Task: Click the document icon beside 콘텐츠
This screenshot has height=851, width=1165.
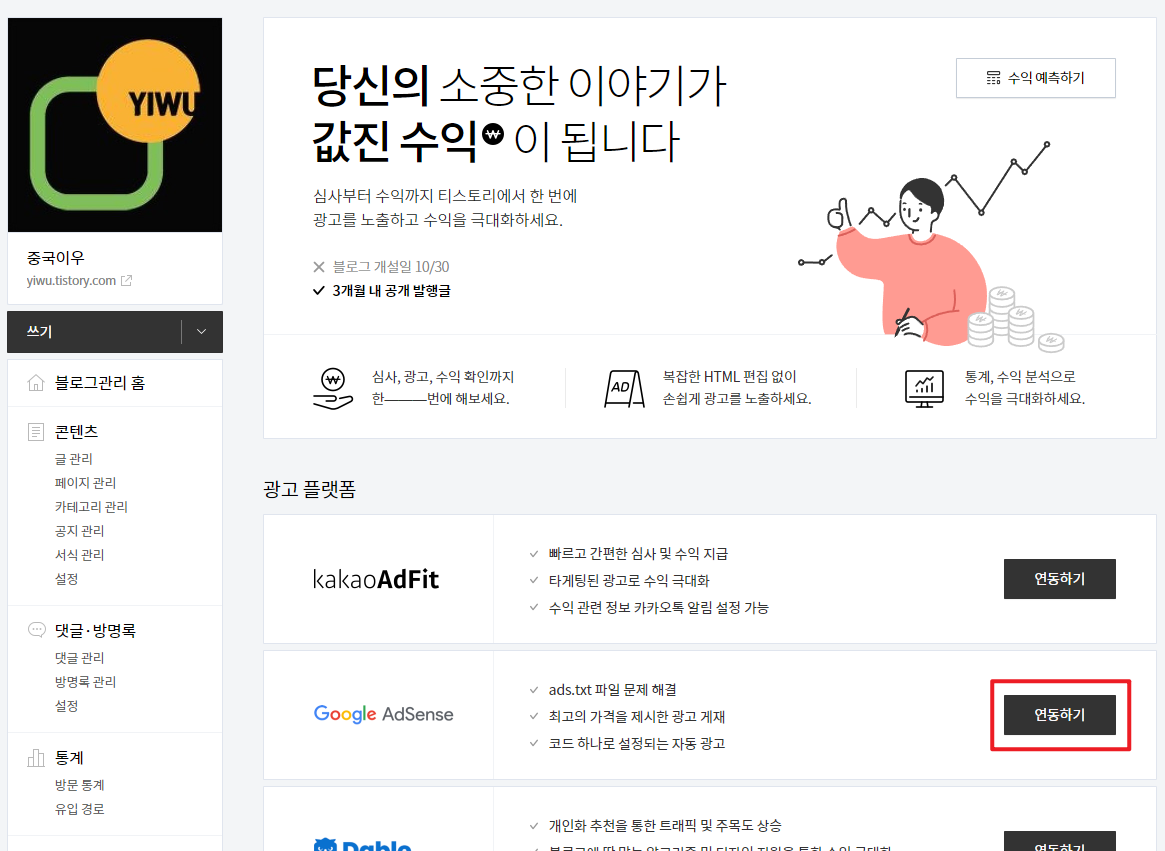Action: 36,432
